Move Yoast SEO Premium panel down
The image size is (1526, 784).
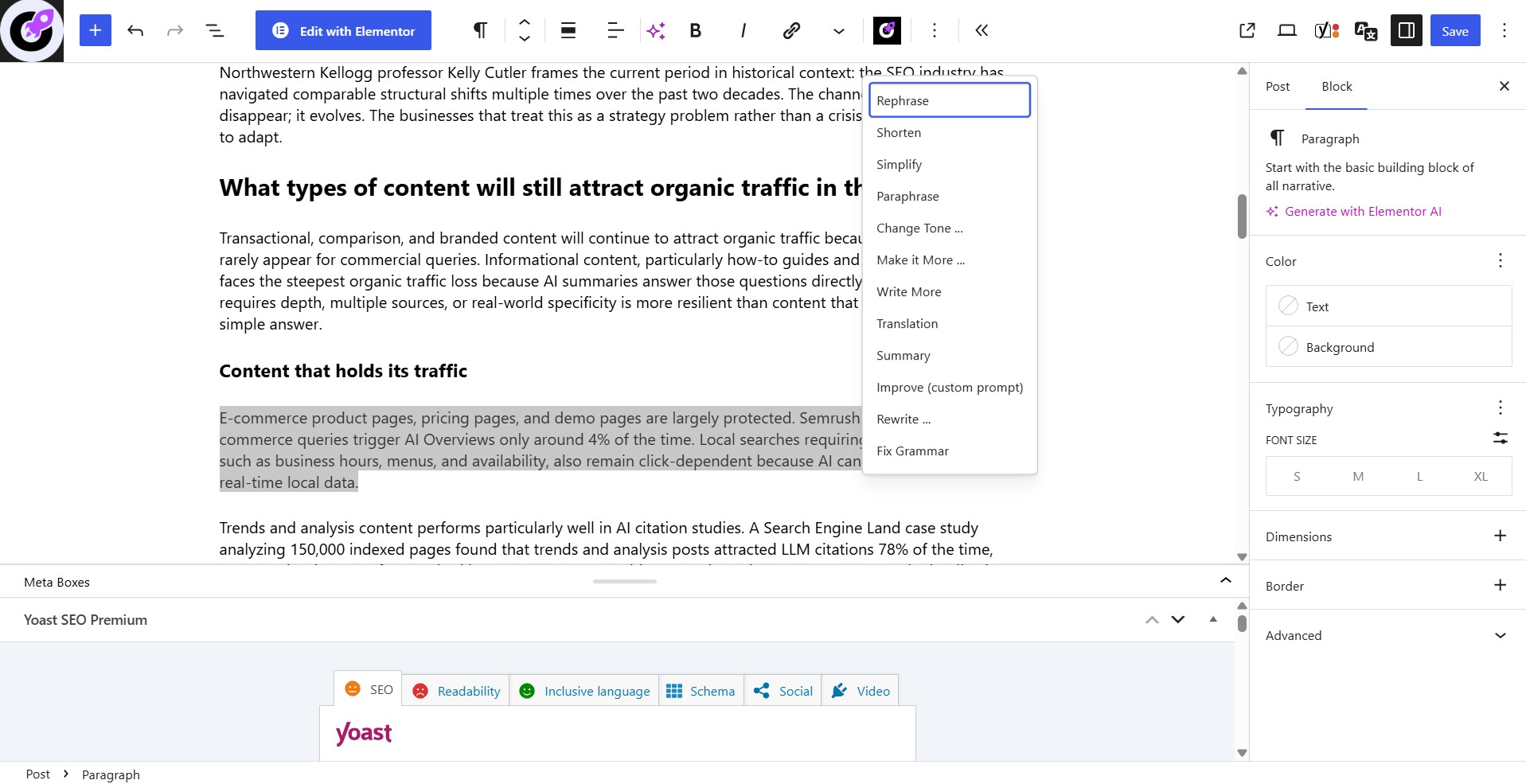[1178, 619]
